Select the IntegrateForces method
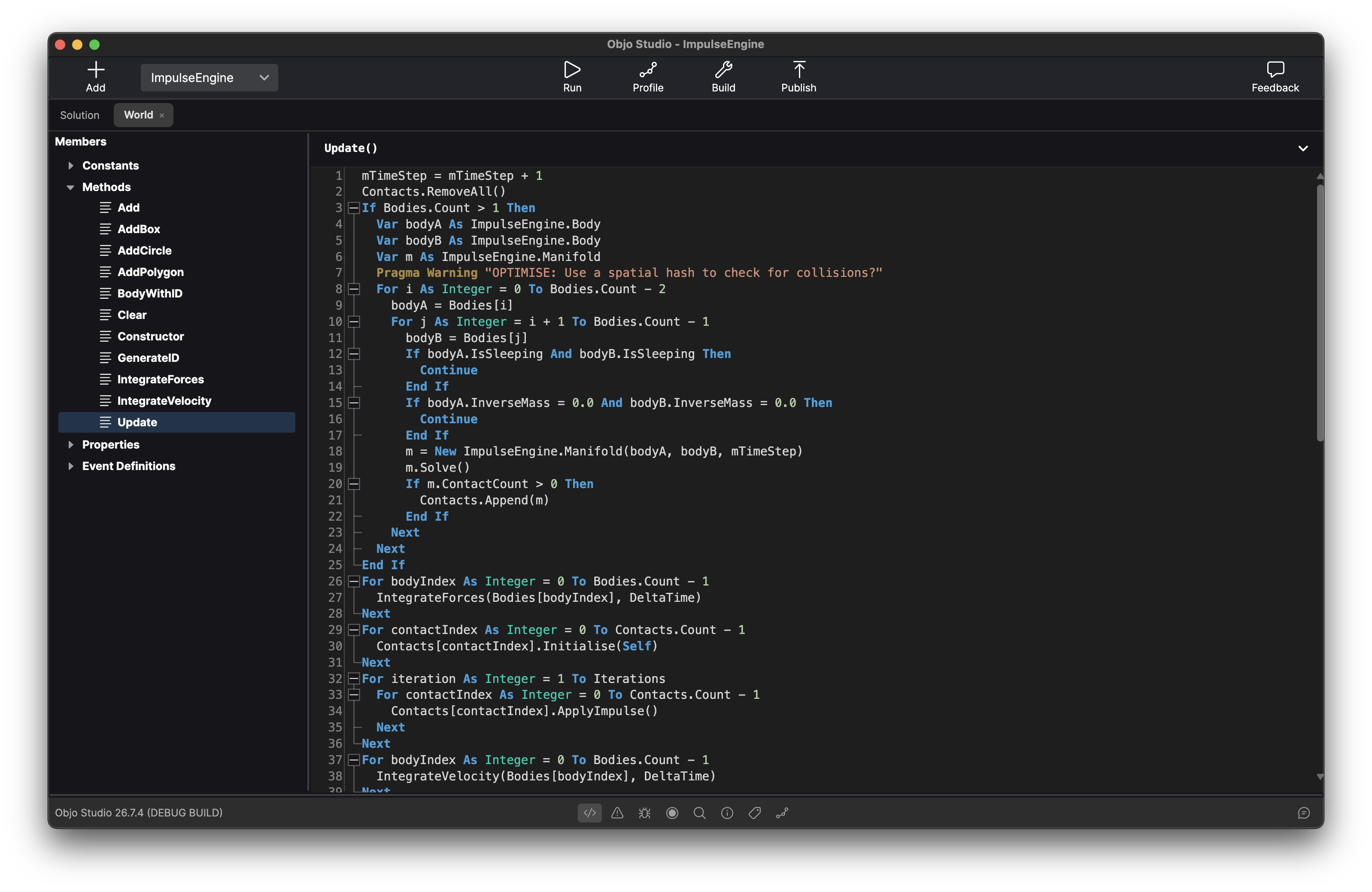 point(176,379)
